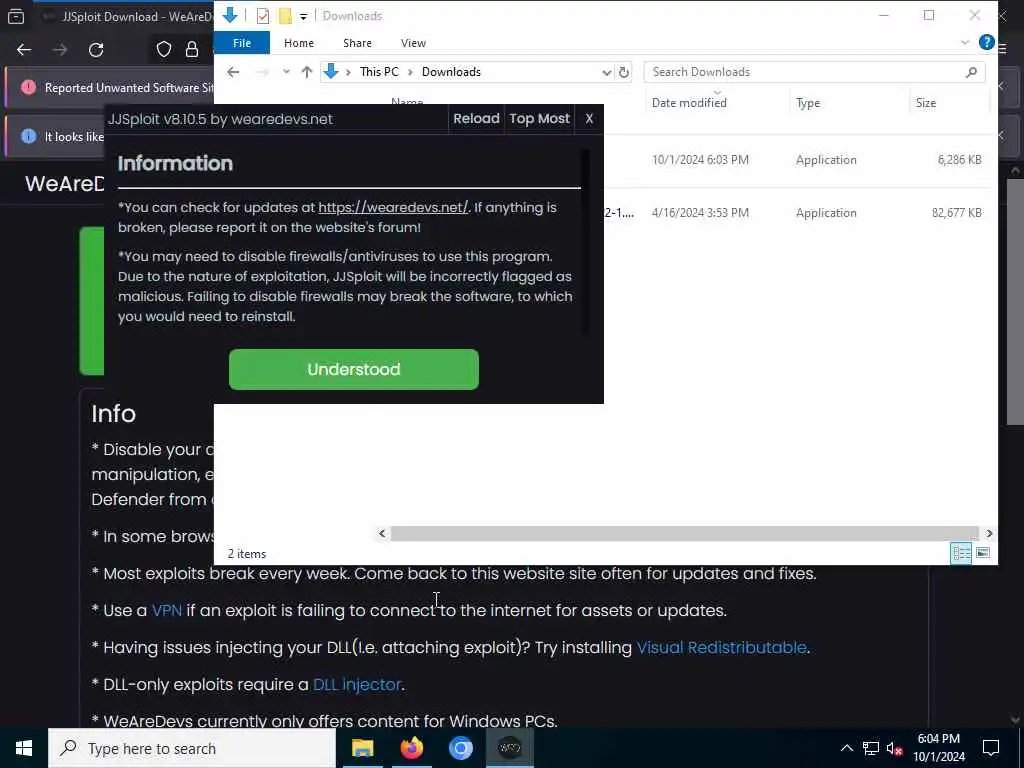Screen dimensions: 1024x768
Task: Sort files by Date modified column
Action: pyautogui.click(x=689, y=103)
